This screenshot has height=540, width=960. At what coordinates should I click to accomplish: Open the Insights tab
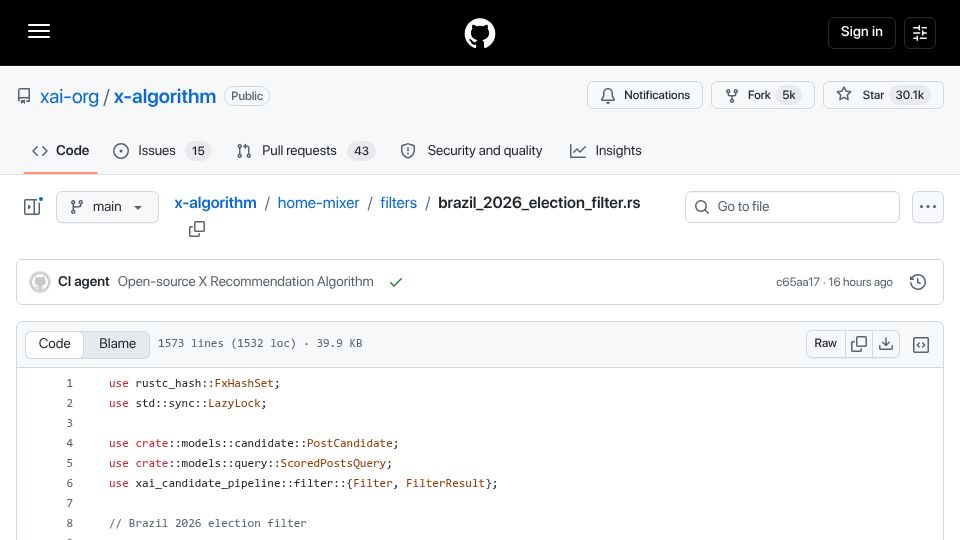pyautogui.click(x=606, y=151)
